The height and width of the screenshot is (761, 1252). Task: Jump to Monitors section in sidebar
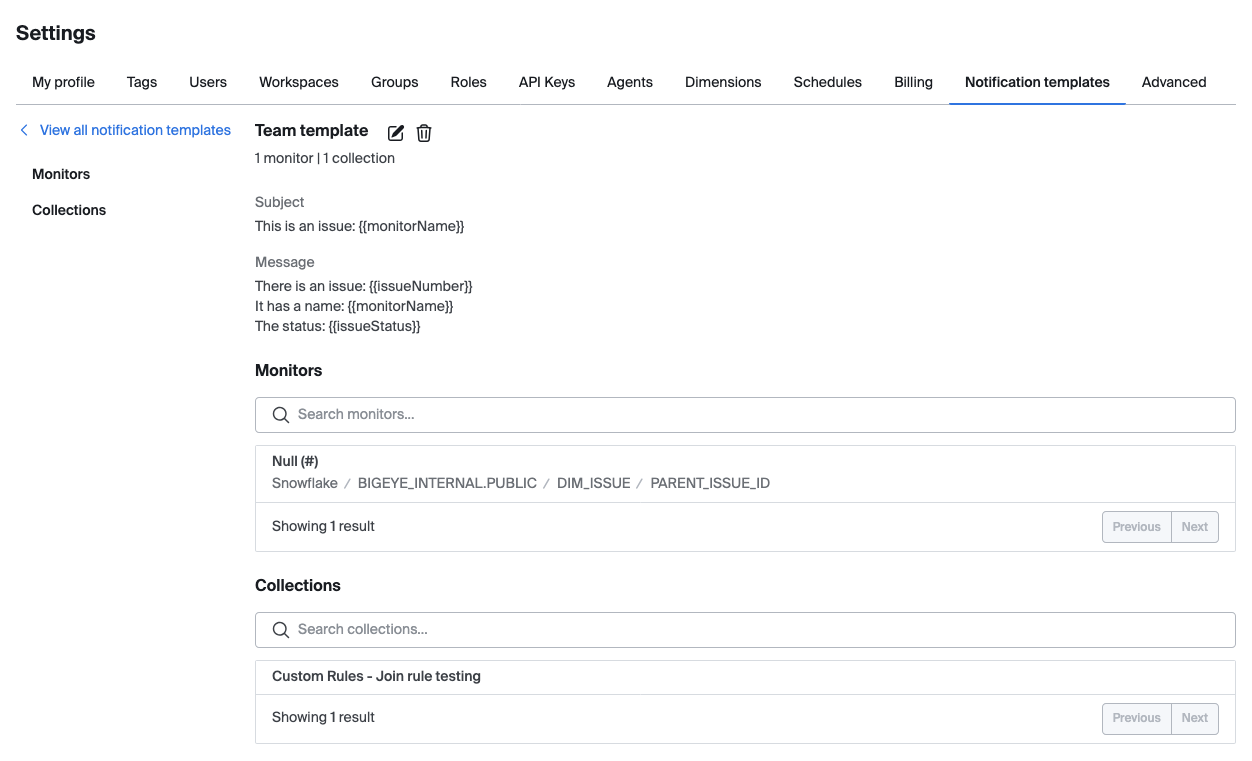[61, 174]
